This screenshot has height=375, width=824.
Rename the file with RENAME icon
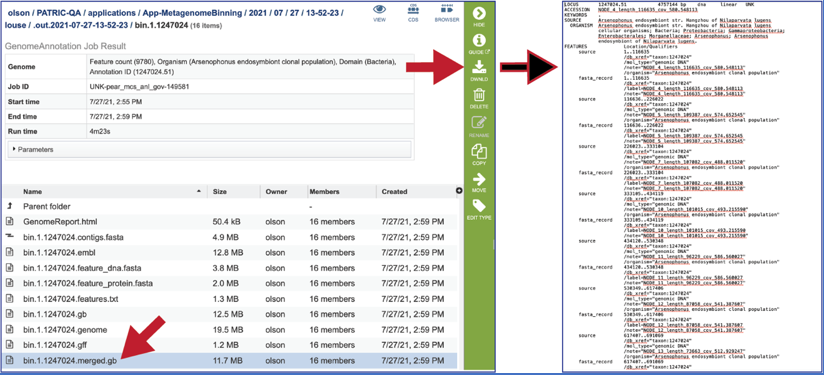pos(479,123)
